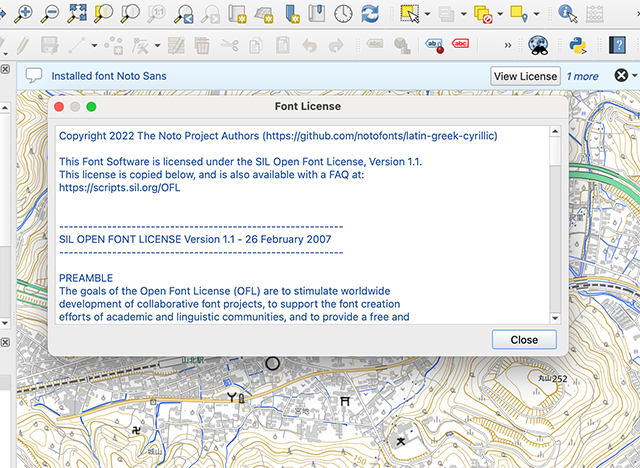This screenshot has width=640, height=468.
Task: Expand the Select Features dropdown arrow
Action: [428, 14]
